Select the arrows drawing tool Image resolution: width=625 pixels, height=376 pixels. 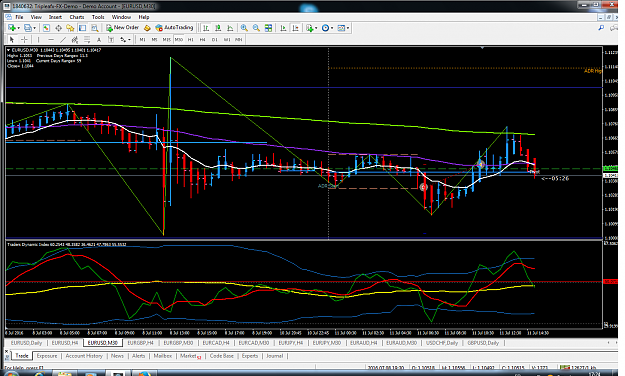pos(123,39)
